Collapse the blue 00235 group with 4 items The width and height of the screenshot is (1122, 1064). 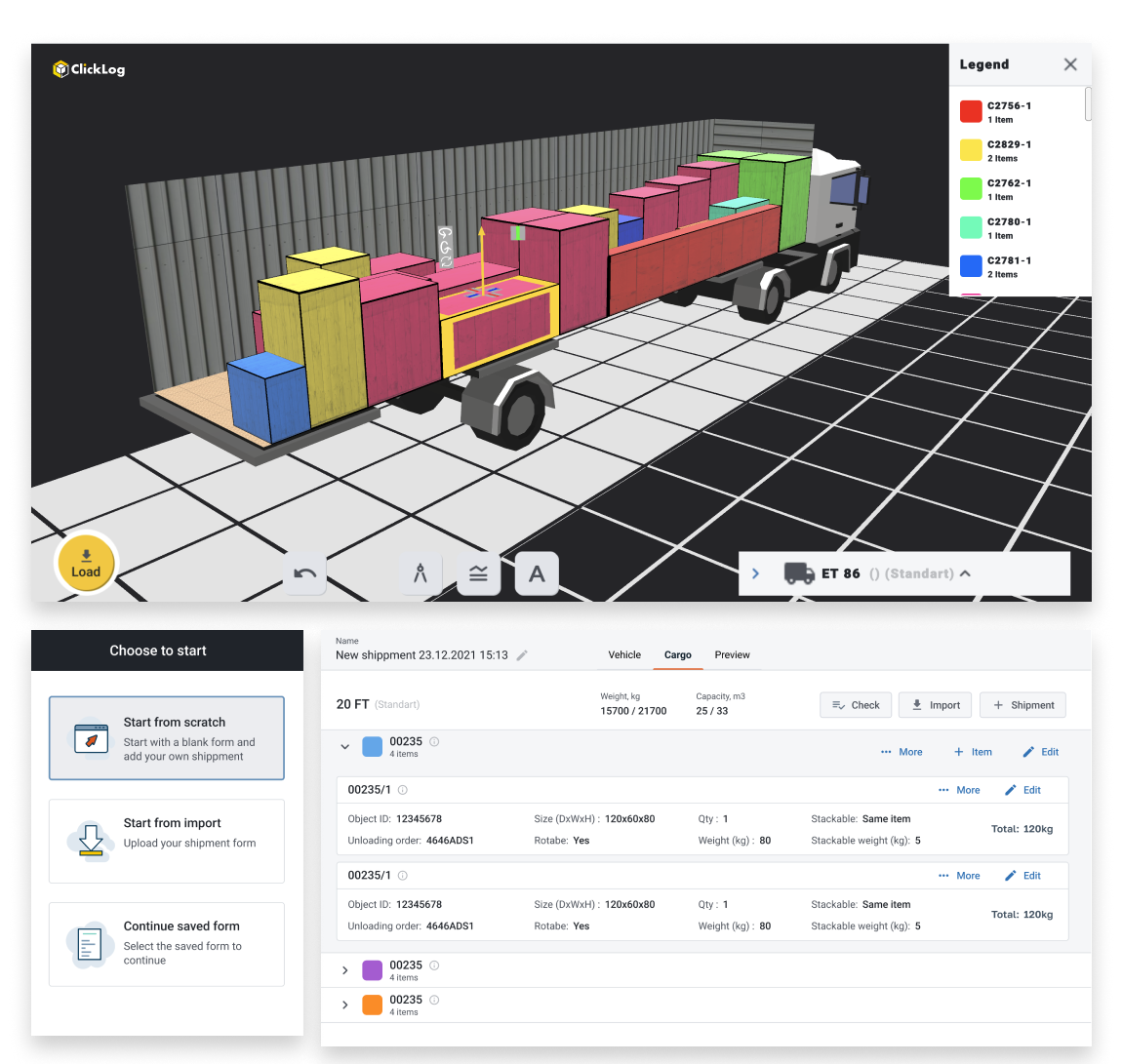(344, 746)
